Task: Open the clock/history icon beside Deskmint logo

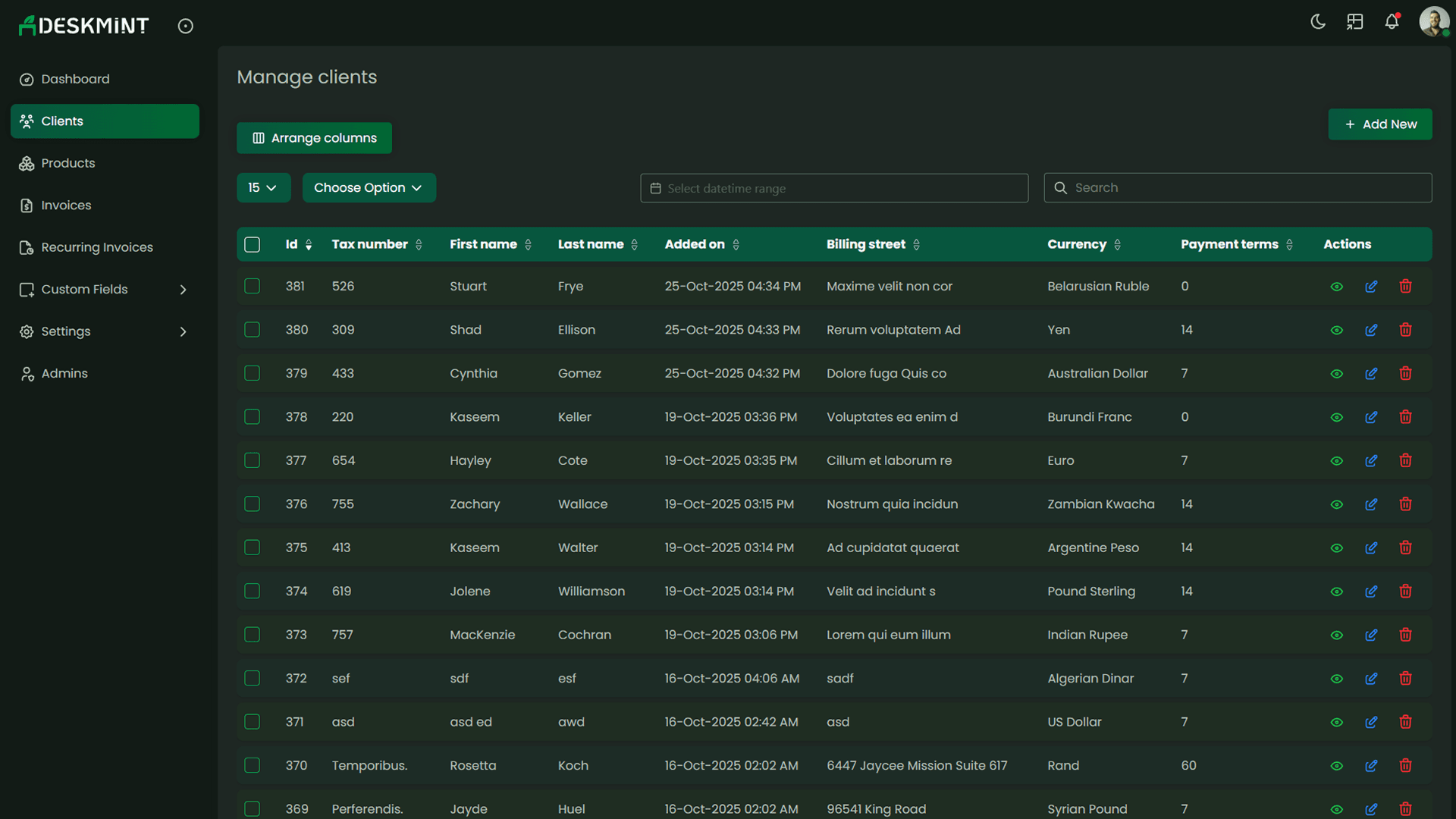Action: [185, 25]
